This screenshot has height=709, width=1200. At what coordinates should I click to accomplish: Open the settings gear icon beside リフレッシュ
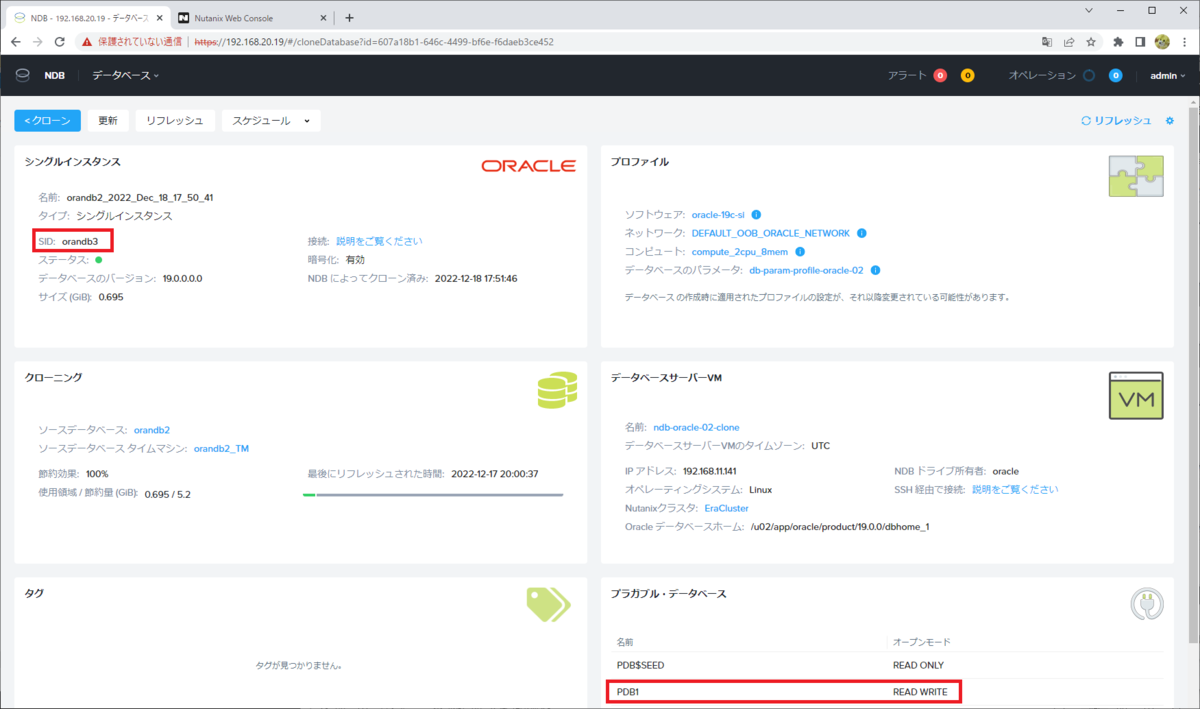click(x=1170, y=120)
